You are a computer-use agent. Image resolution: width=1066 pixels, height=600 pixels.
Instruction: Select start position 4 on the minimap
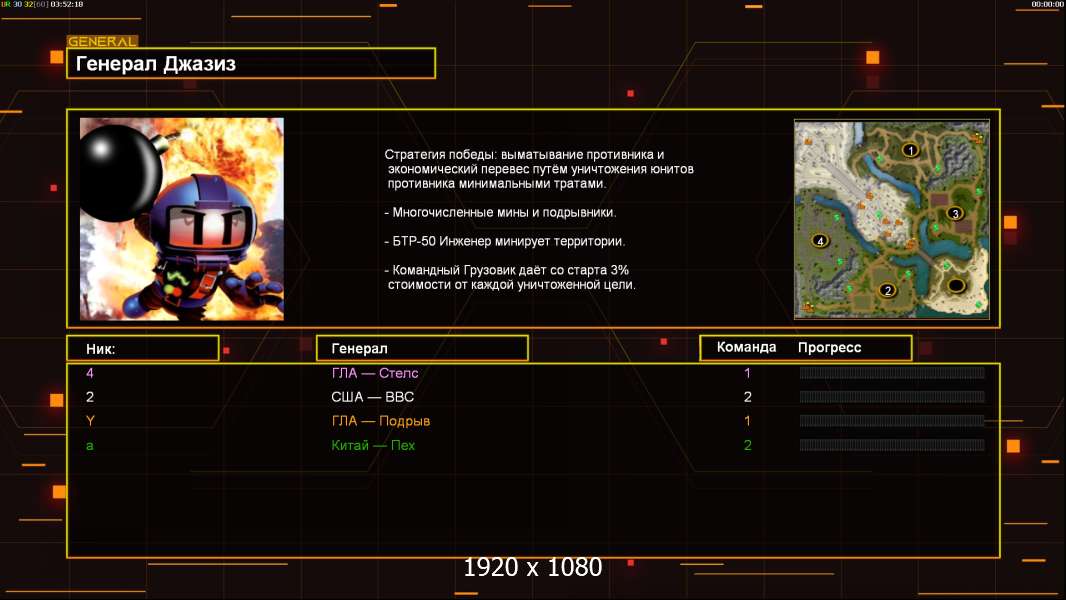pos(820,241)
